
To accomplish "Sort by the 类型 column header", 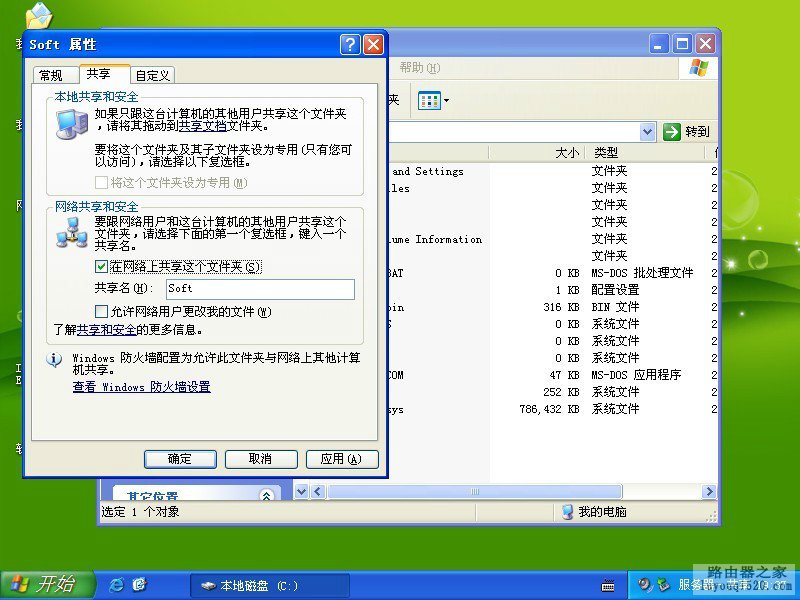I will coord(645,153).
